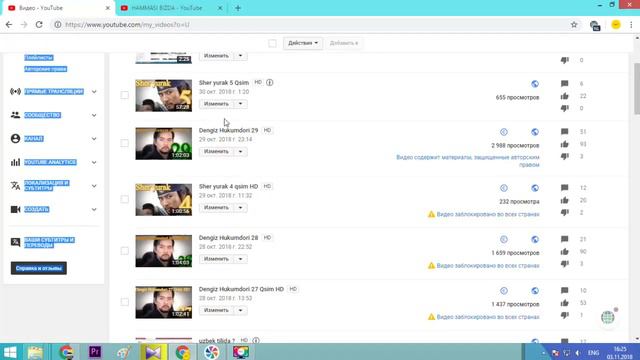
Task: Expand the Сообщество section chevron
Action: tap(94, 115)
